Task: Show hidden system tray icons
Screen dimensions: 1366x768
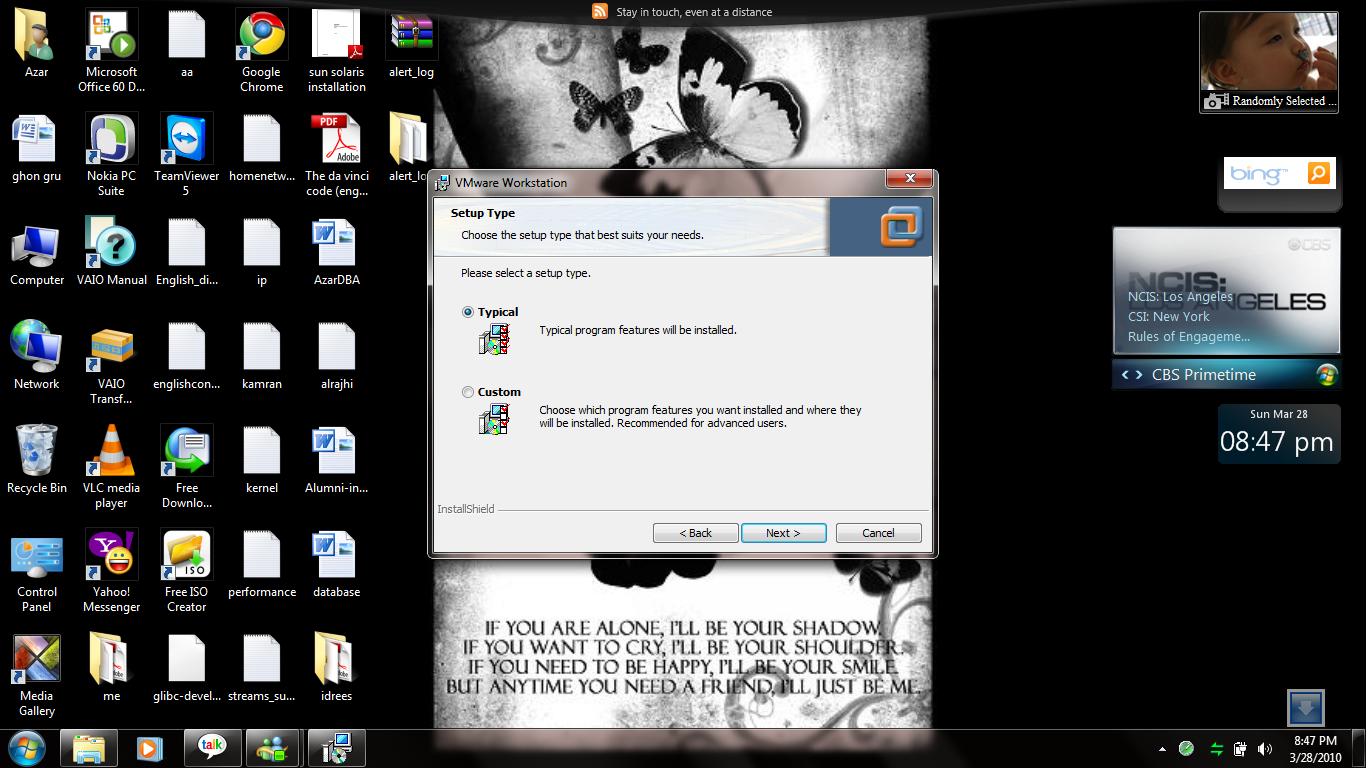Action: click(1162, 749)
